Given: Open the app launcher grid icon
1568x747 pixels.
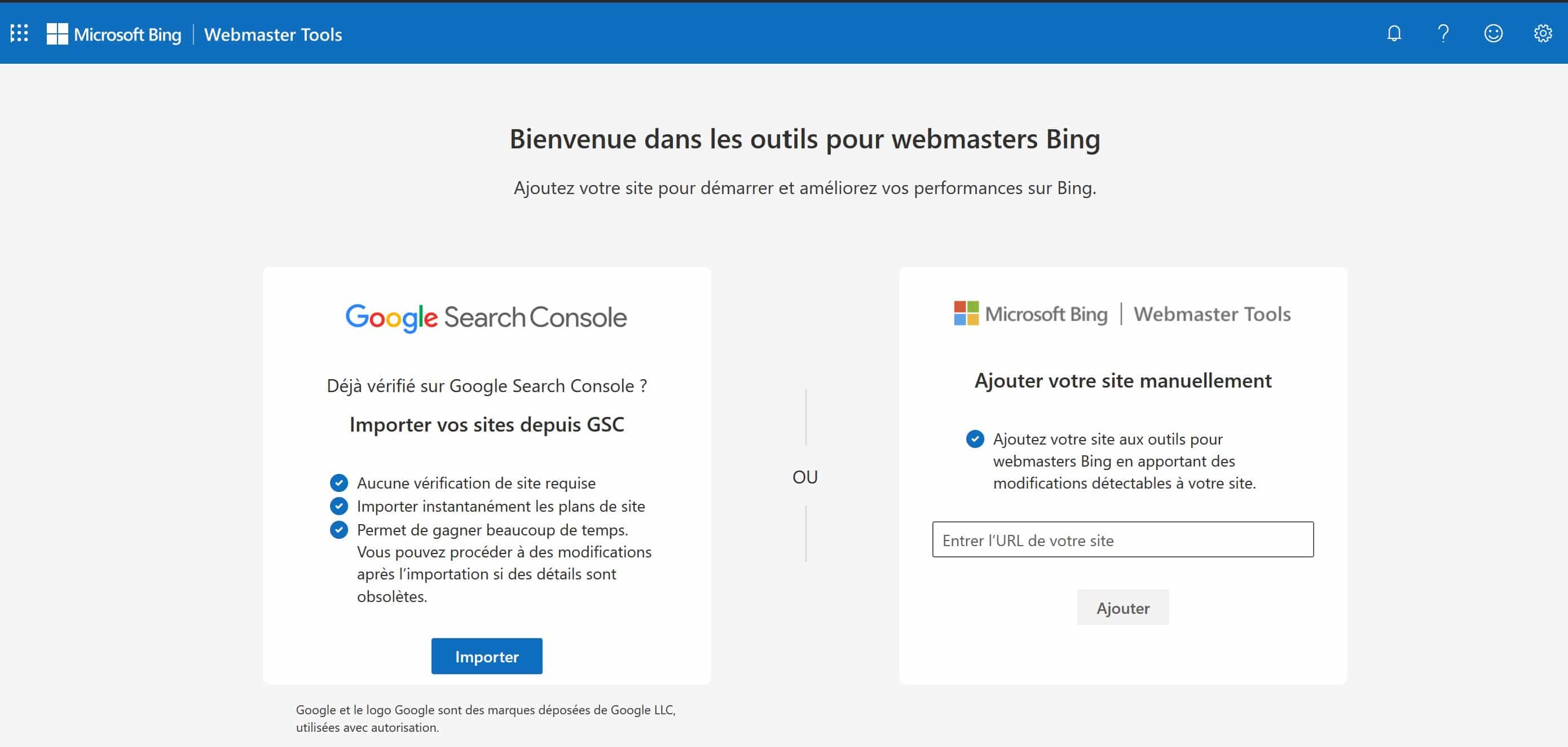Looking at the screenshot, I should (x=20, y=33).
